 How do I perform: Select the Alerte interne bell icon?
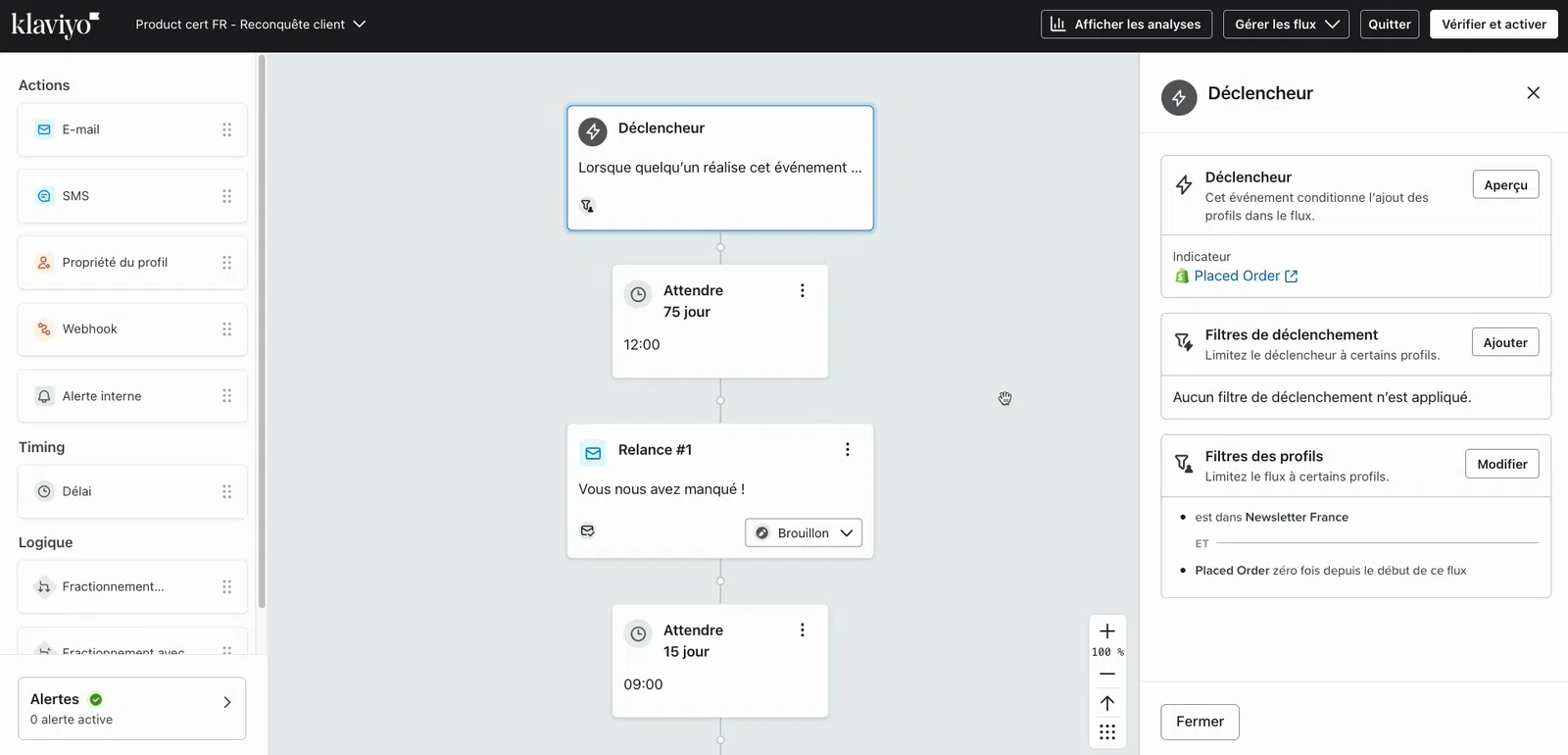click(44, 396)
